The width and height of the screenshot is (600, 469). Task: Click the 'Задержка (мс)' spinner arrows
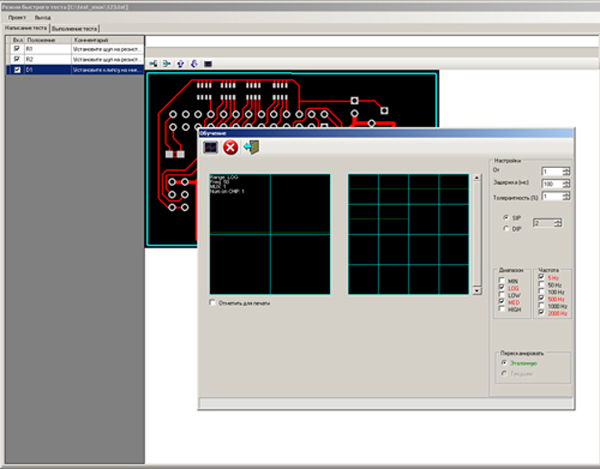tap(566, 184)
